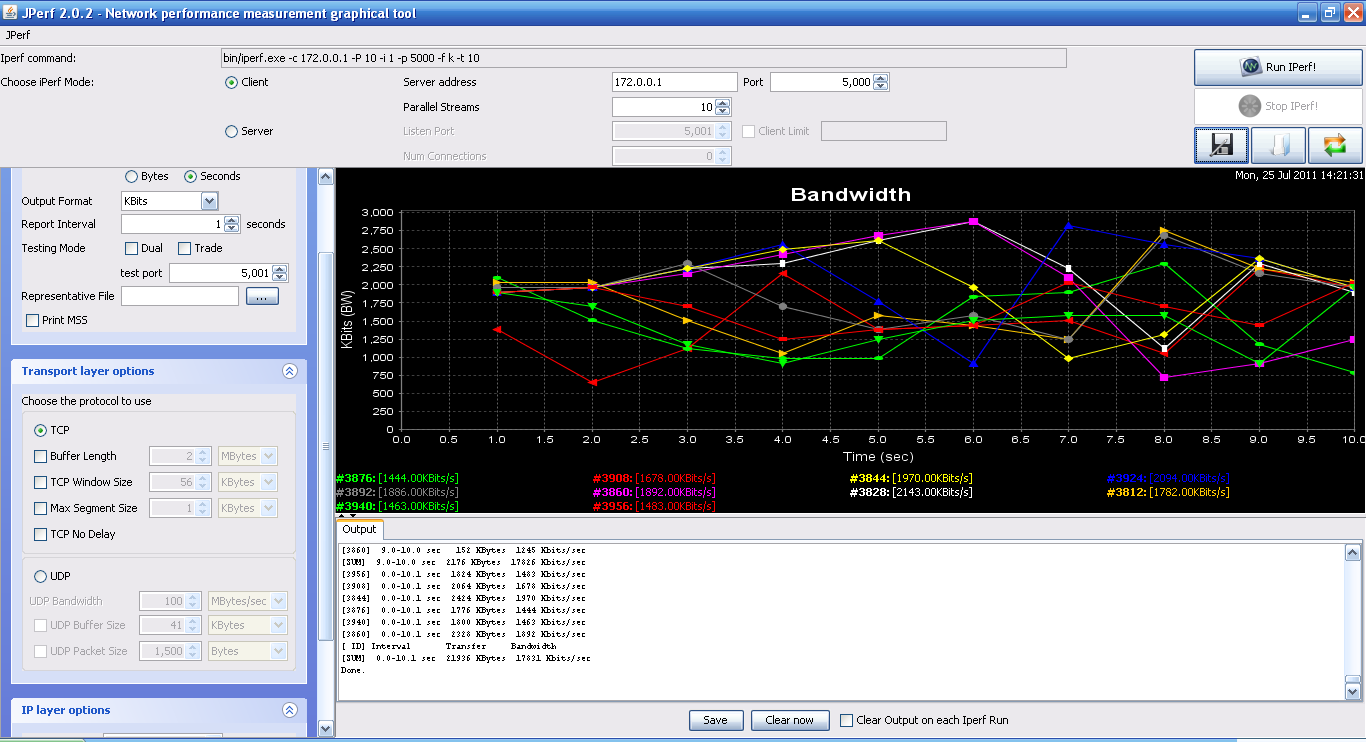
Task: Click the floppy disk save configuration icon
Action: coord(1221,145)
